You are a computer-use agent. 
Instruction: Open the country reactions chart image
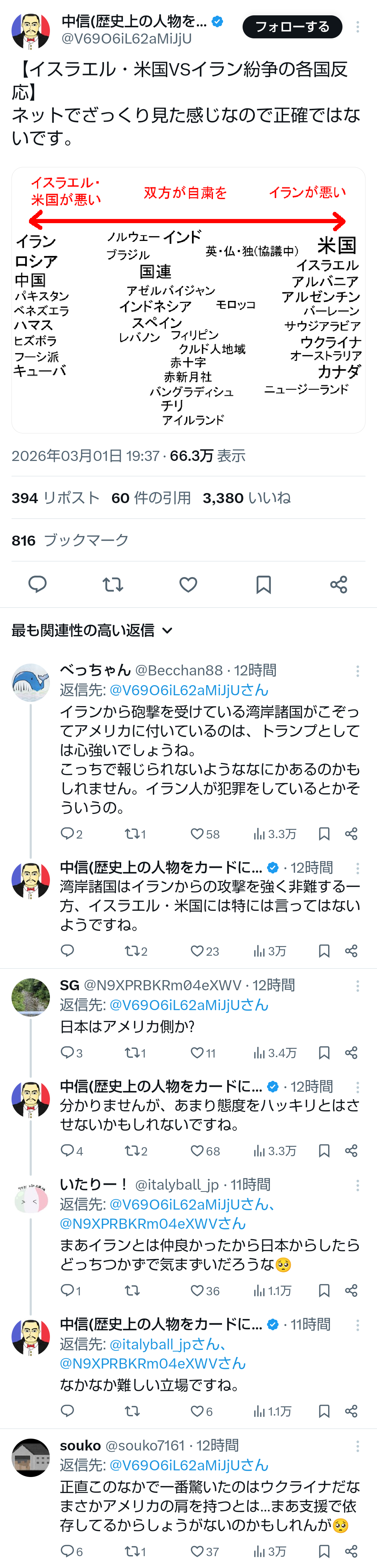point(188,300)
